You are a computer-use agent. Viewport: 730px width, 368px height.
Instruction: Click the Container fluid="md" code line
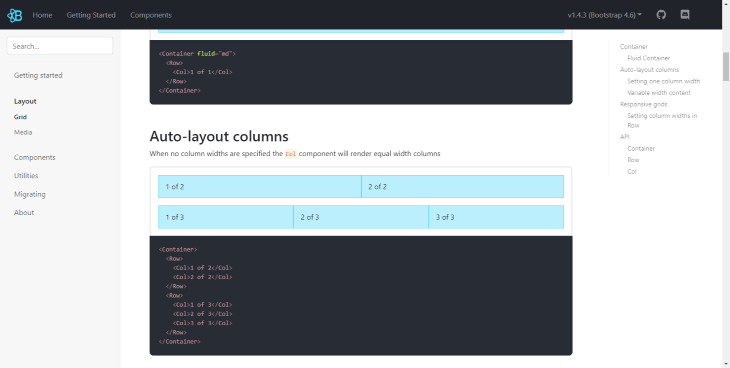197,54
